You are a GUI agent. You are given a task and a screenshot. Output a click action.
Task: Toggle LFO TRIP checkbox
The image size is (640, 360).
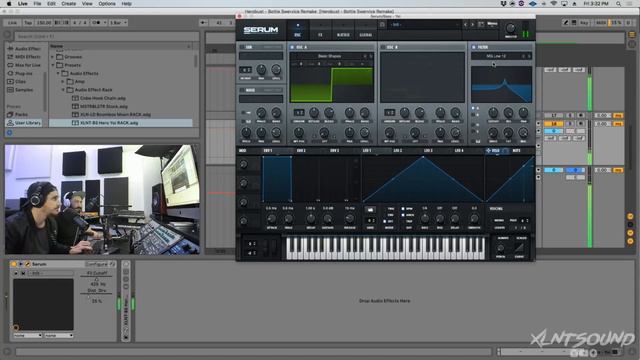point(403,221)
